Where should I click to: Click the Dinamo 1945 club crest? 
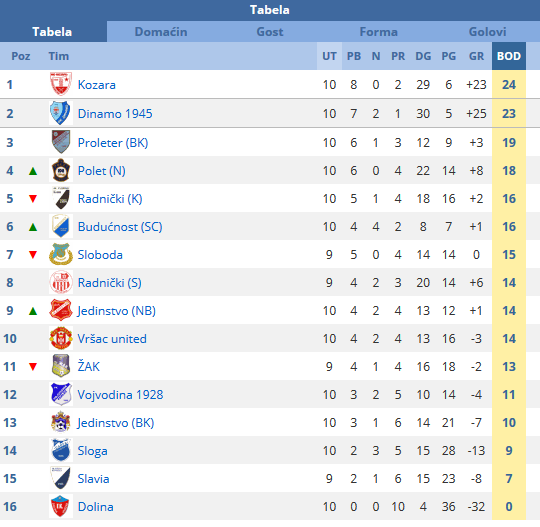coord(61,113)
